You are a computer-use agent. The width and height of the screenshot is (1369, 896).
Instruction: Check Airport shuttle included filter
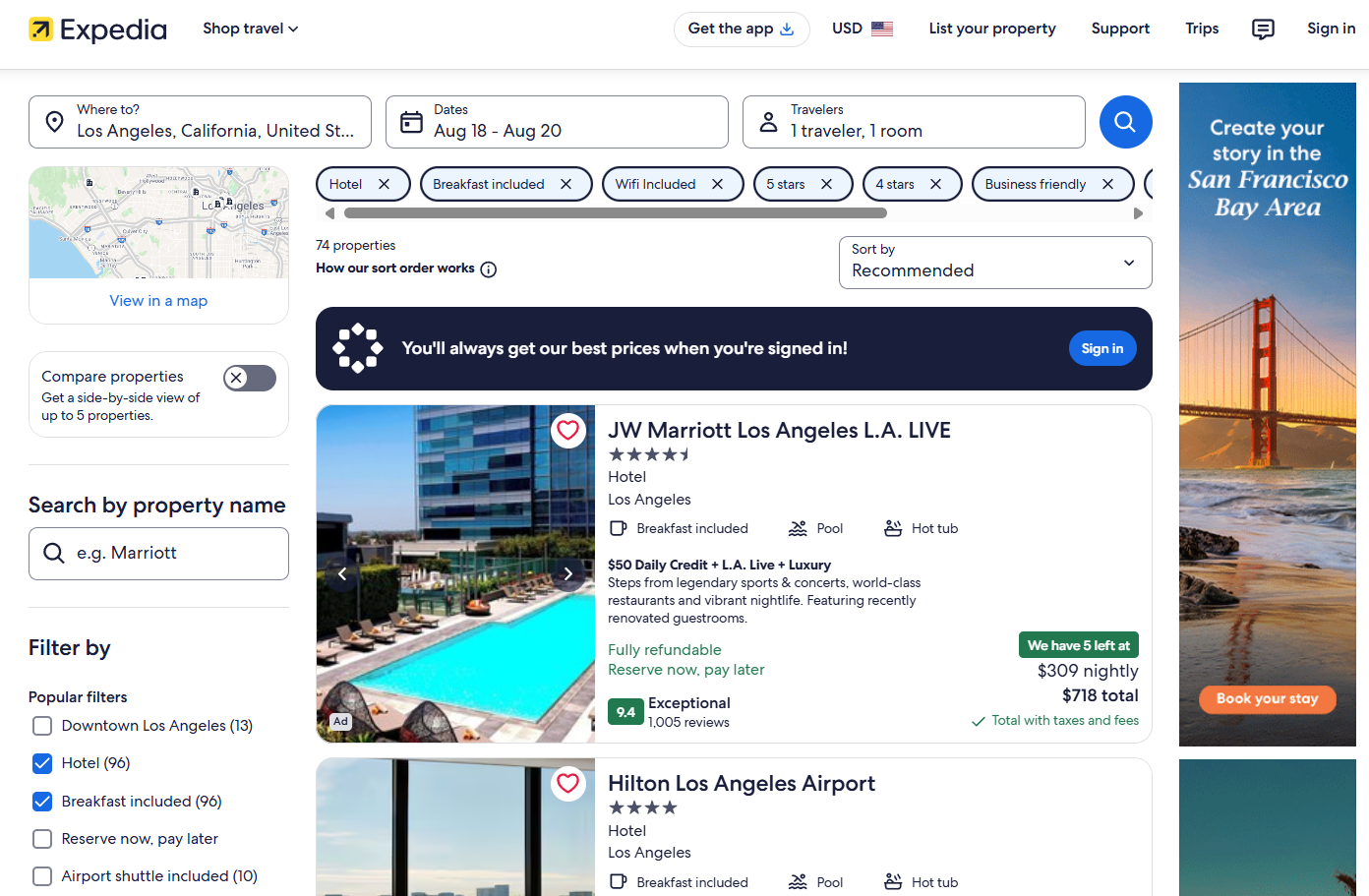click(42, 876)
